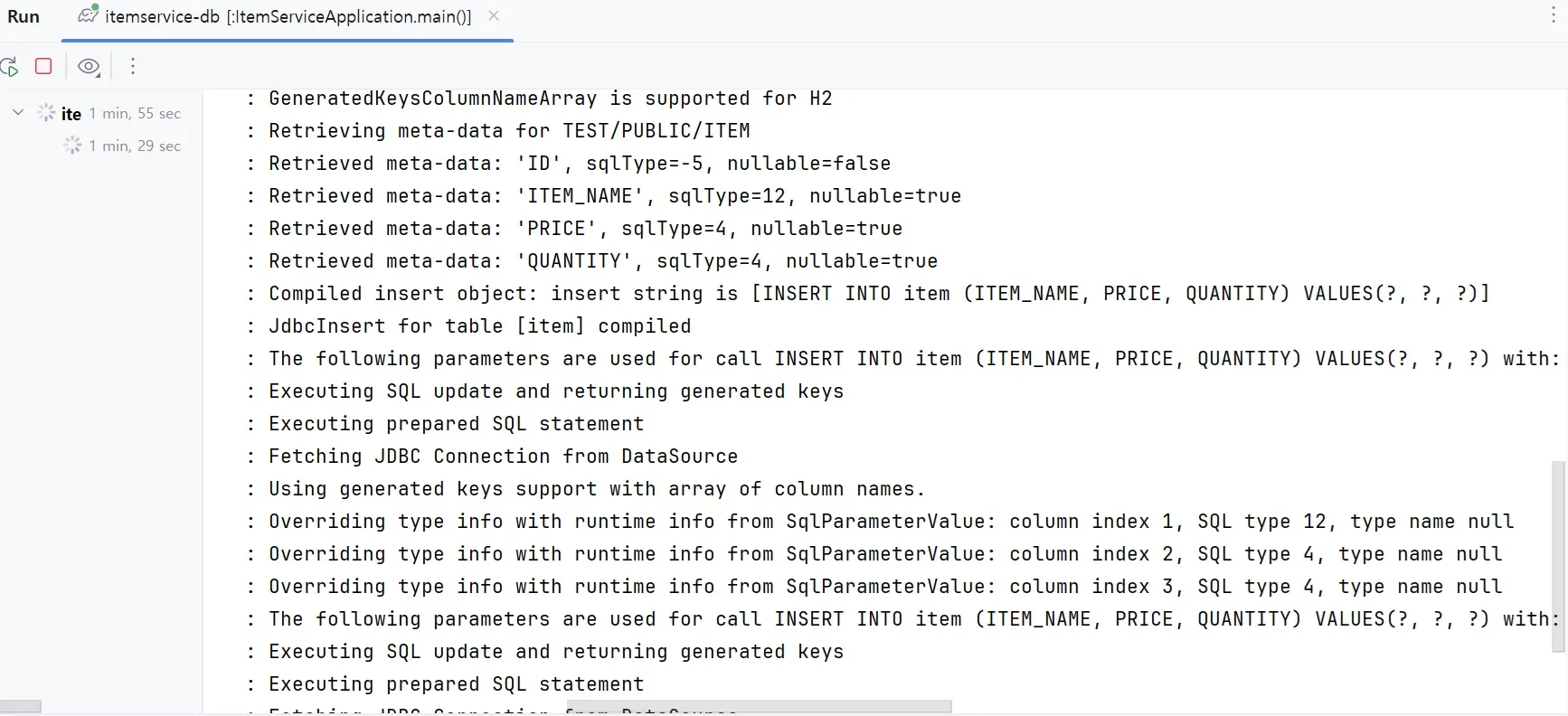
Task: Click the Gradle elephant icon on tab
Action: pos(88,14)
